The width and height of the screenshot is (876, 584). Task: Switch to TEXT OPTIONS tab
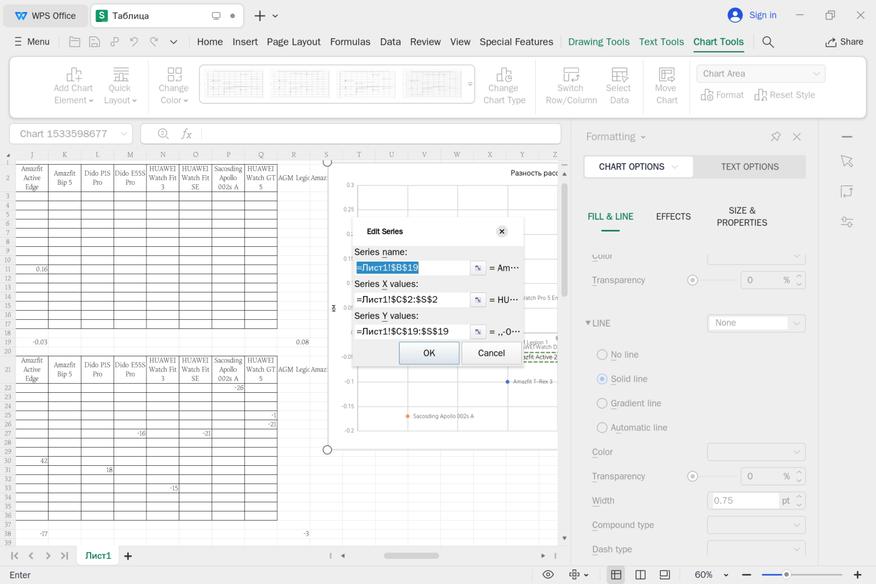pos(749,167)
